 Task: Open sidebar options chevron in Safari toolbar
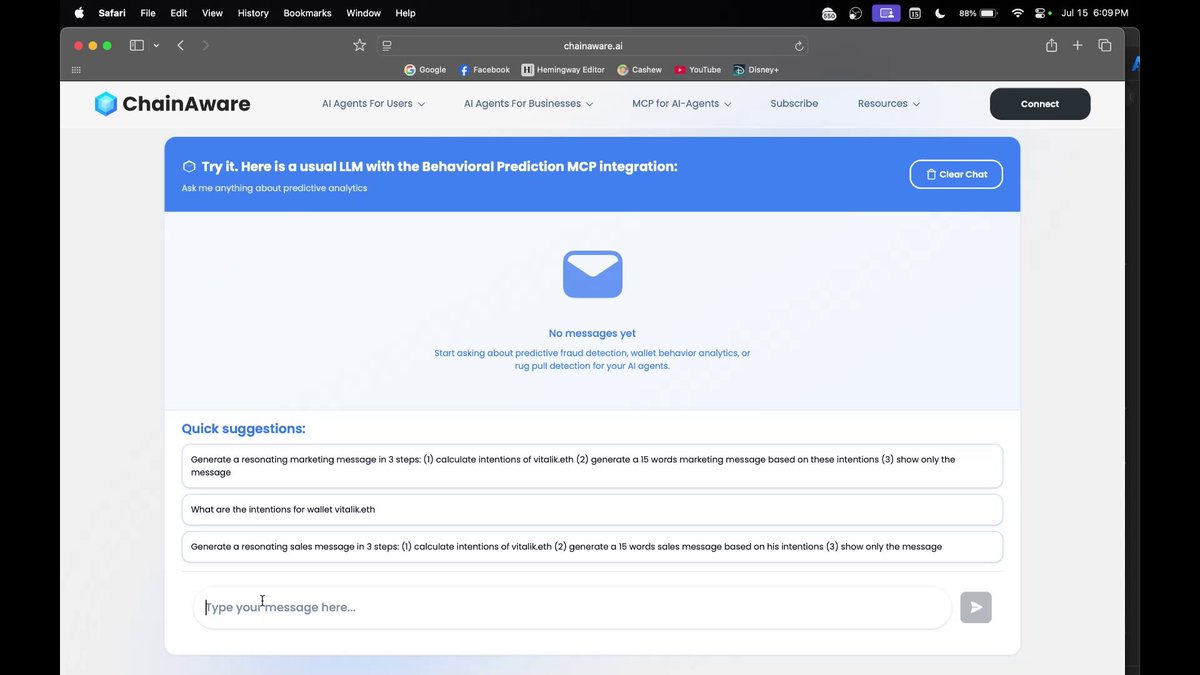[157, 46]
